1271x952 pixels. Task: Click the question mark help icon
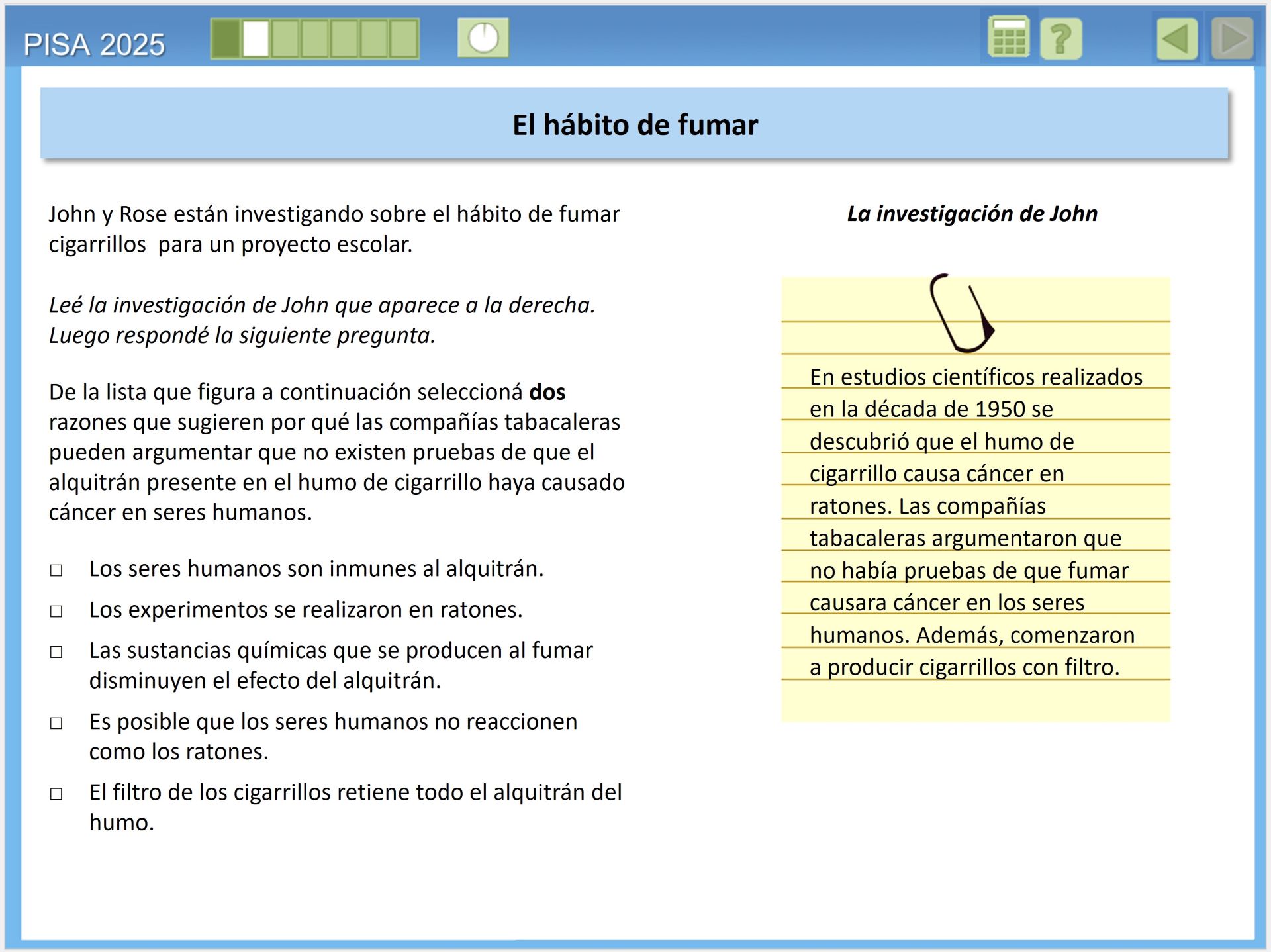point(1060,39)
